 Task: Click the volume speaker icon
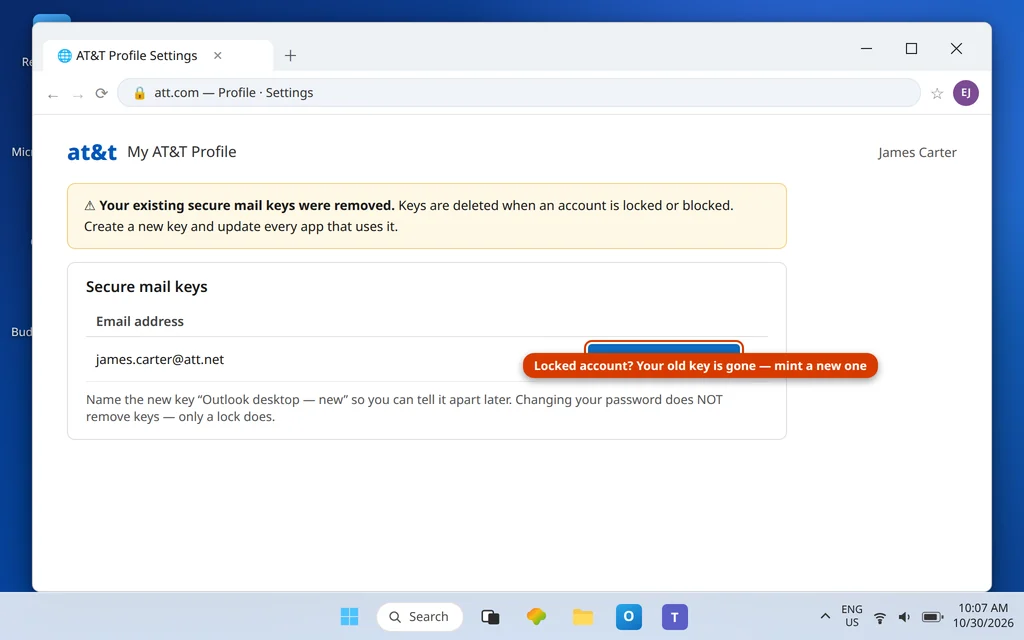[x=904, y=617]
